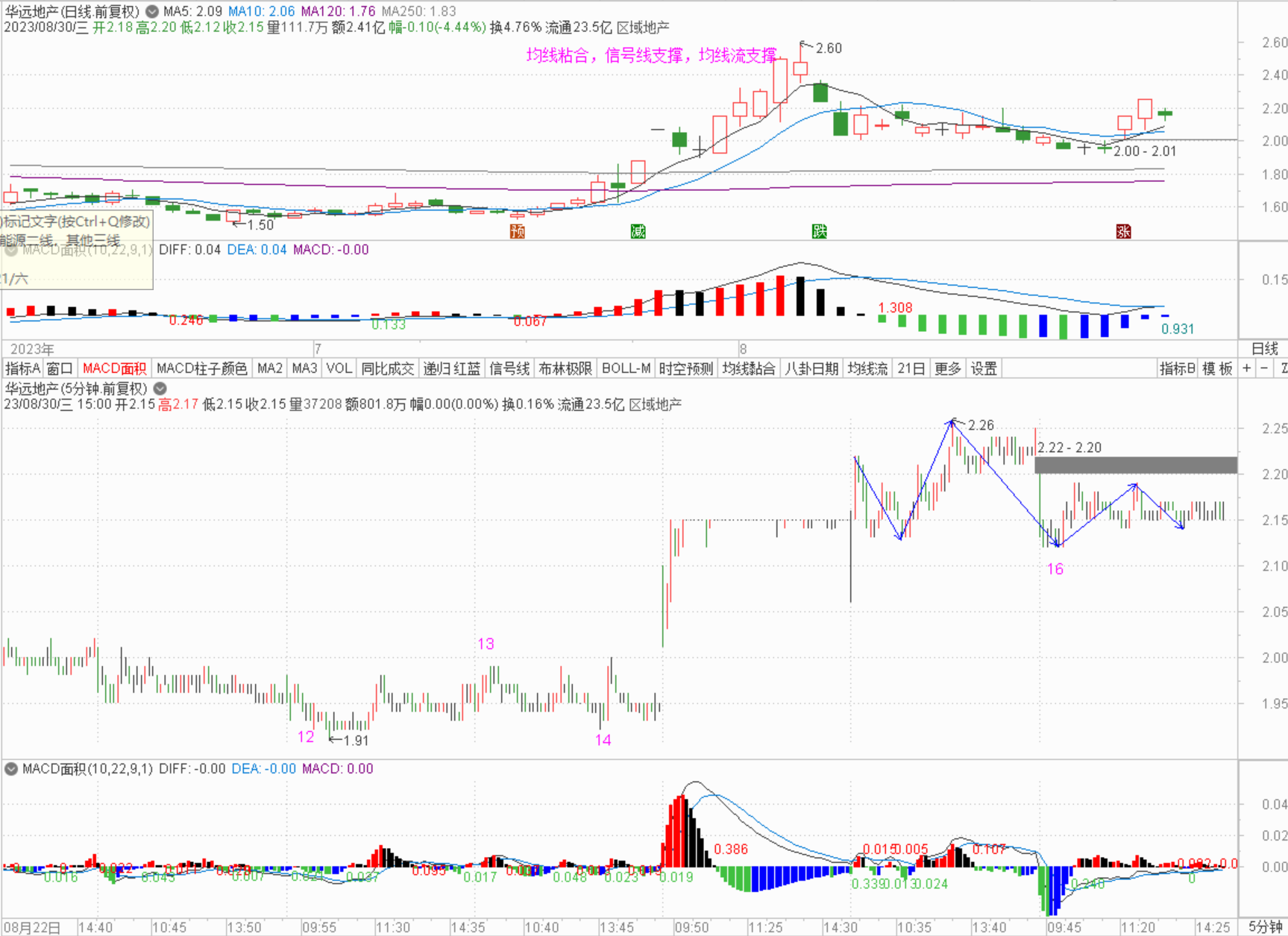Select the 时空预测 indicator tab

point(686,368)
